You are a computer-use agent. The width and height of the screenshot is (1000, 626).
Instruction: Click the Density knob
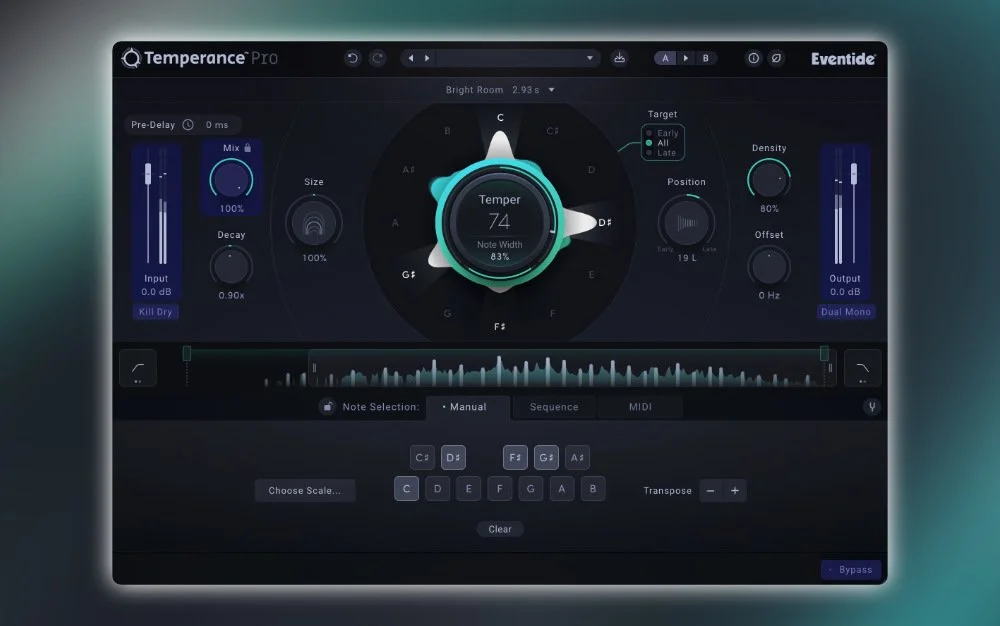769,179
